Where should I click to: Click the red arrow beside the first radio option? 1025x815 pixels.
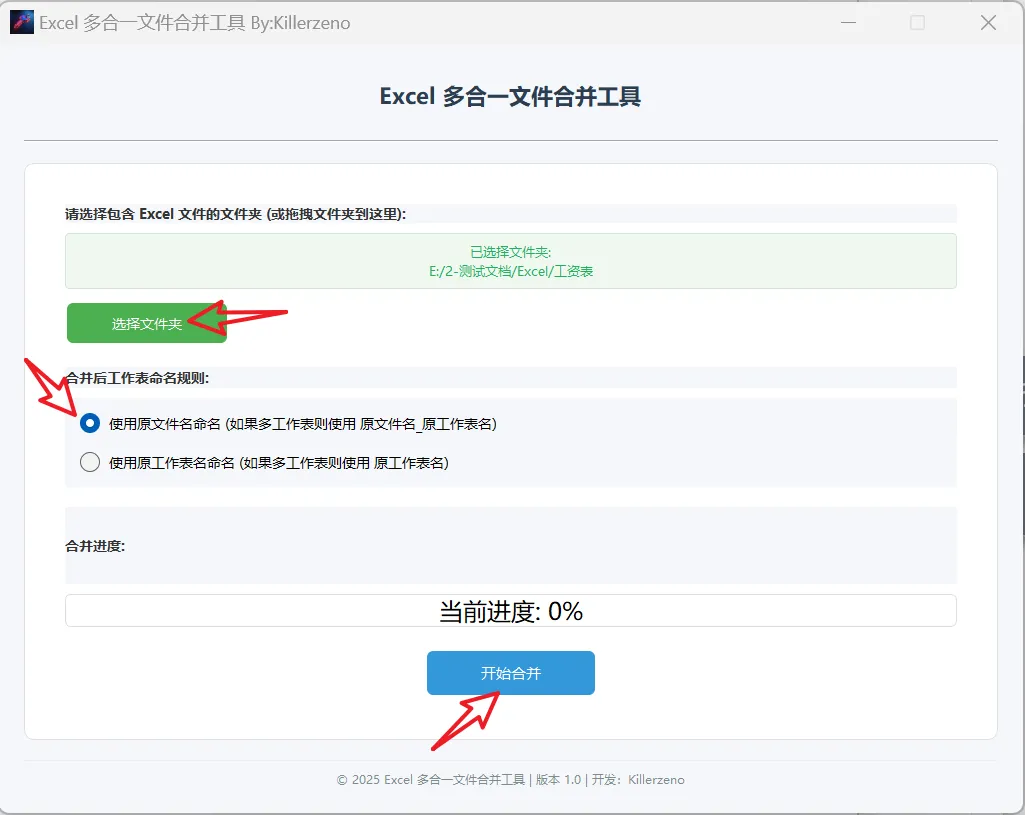(51, 386)
